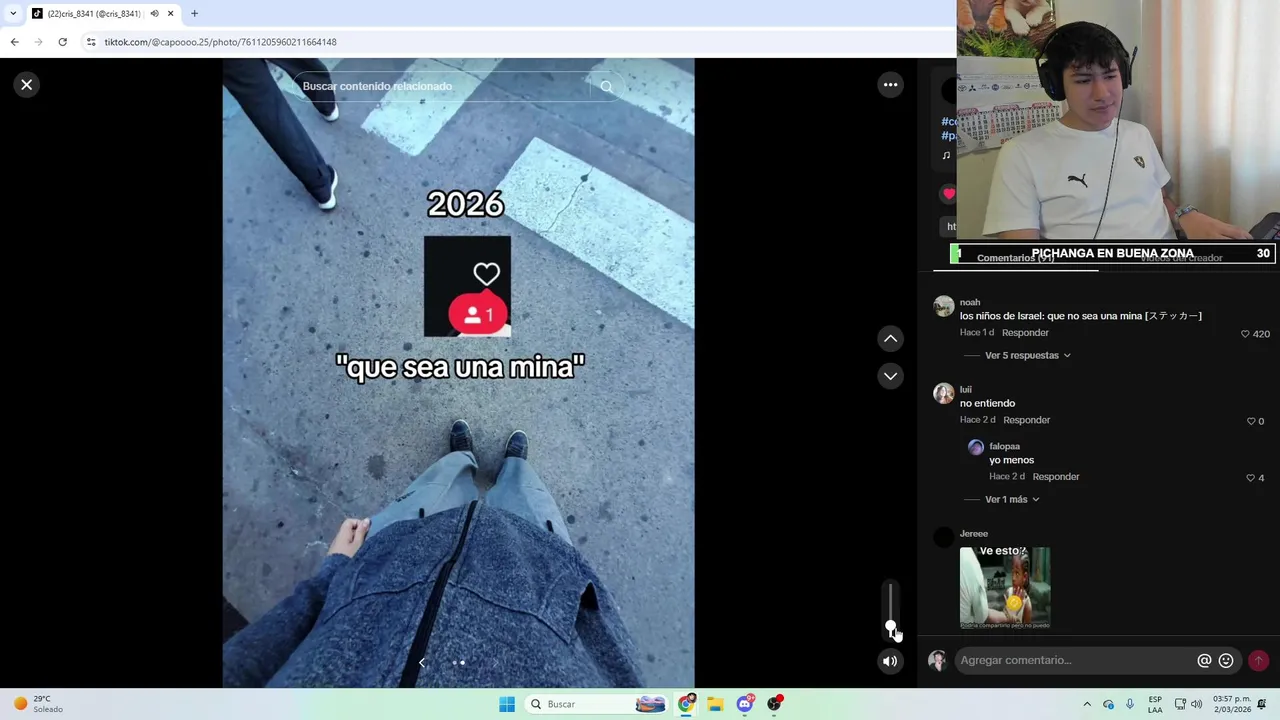Close the TikTok photo viewer

27,85
